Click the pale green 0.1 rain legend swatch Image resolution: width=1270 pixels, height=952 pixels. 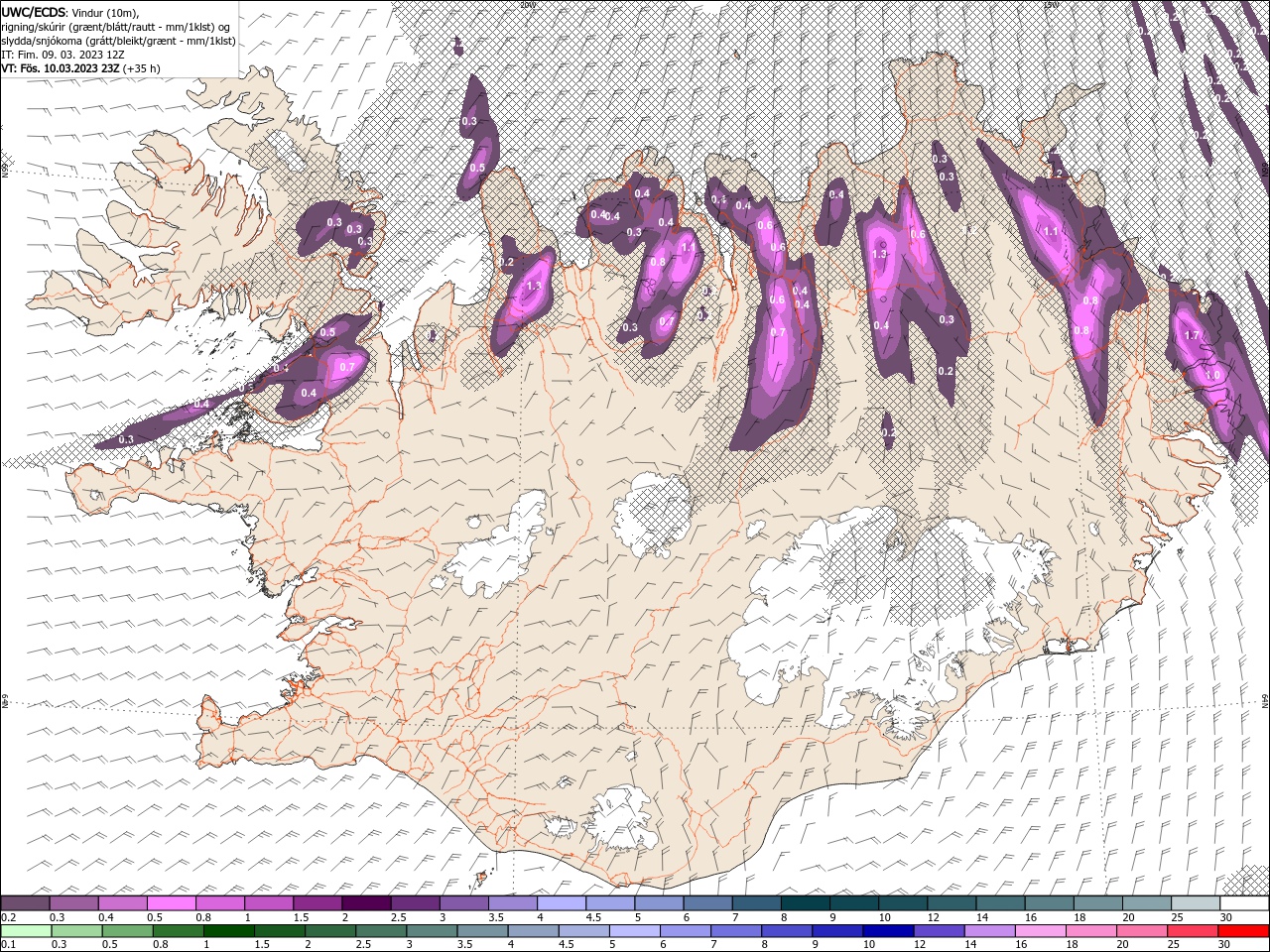point(26,930)
